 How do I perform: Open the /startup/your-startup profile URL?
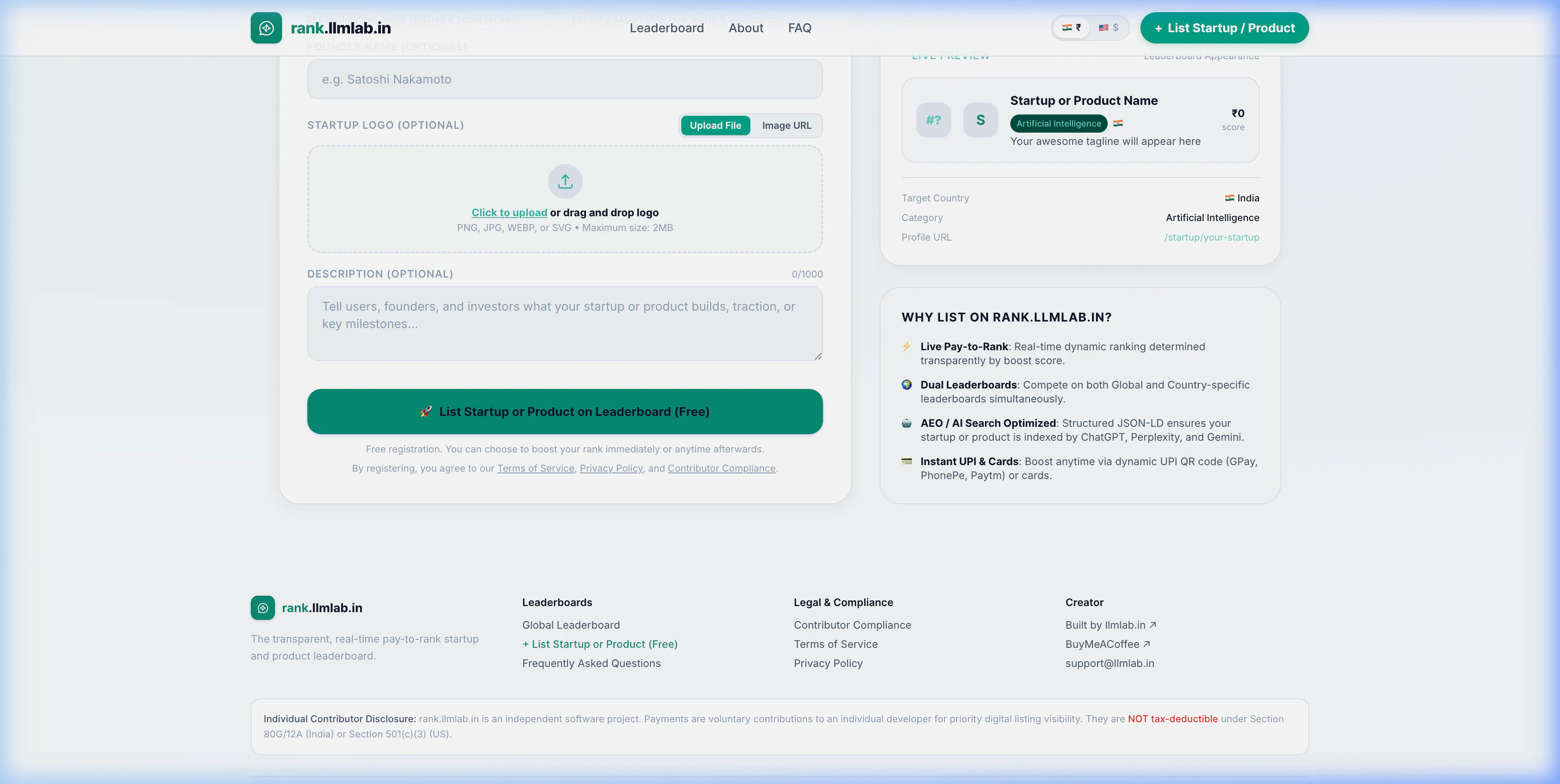point(1211,237)
